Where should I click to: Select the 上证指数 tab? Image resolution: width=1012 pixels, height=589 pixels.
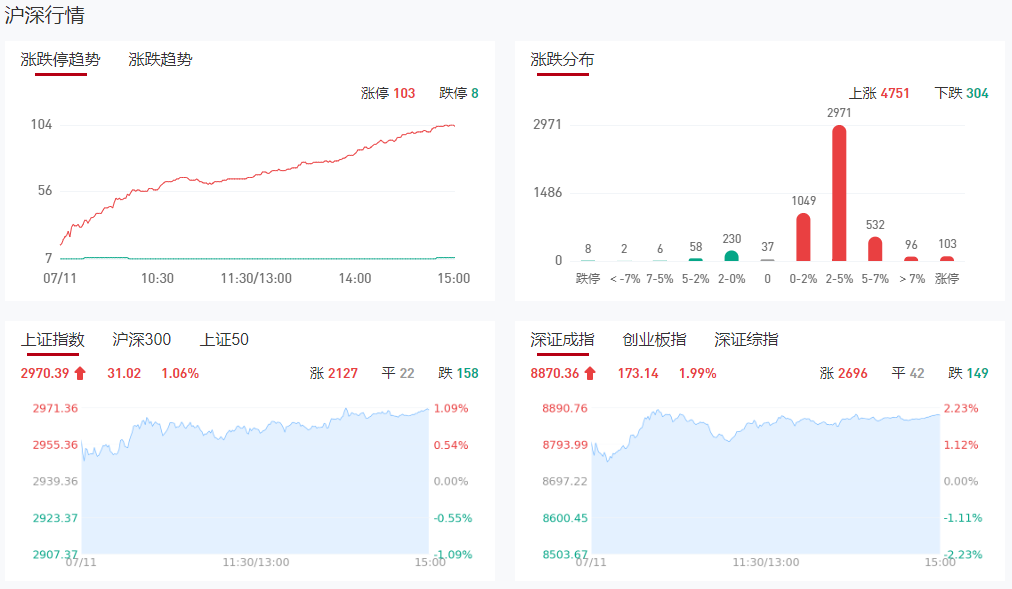click(x=52, y=339)
